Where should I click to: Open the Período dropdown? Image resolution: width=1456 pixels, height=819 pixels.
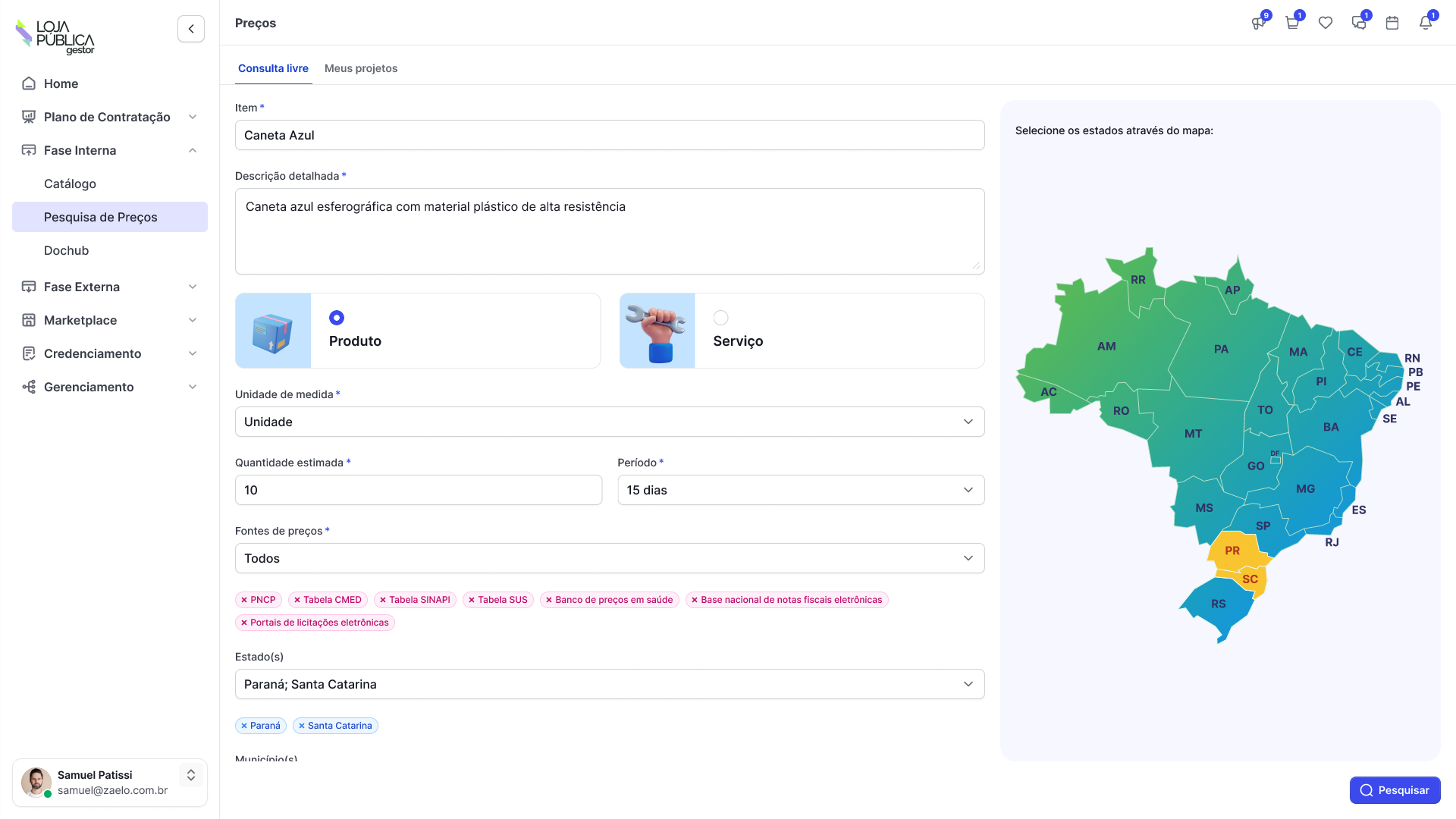pos(801,490)
